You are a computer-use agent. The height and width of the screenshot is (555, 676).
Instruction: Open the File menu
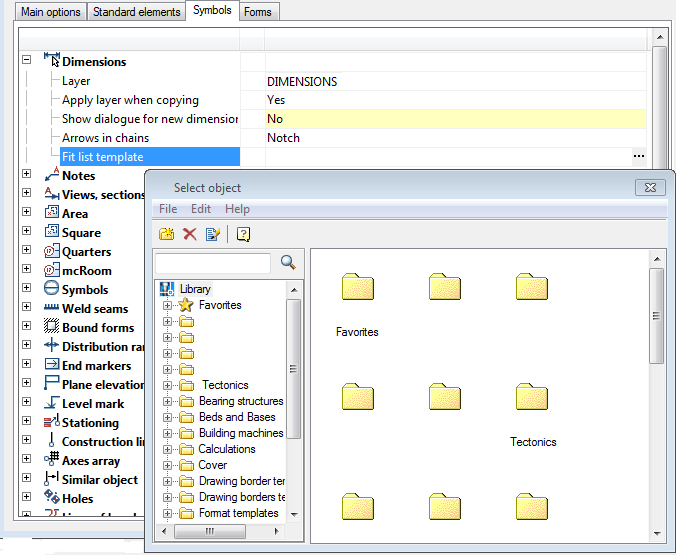pos(168,209)
